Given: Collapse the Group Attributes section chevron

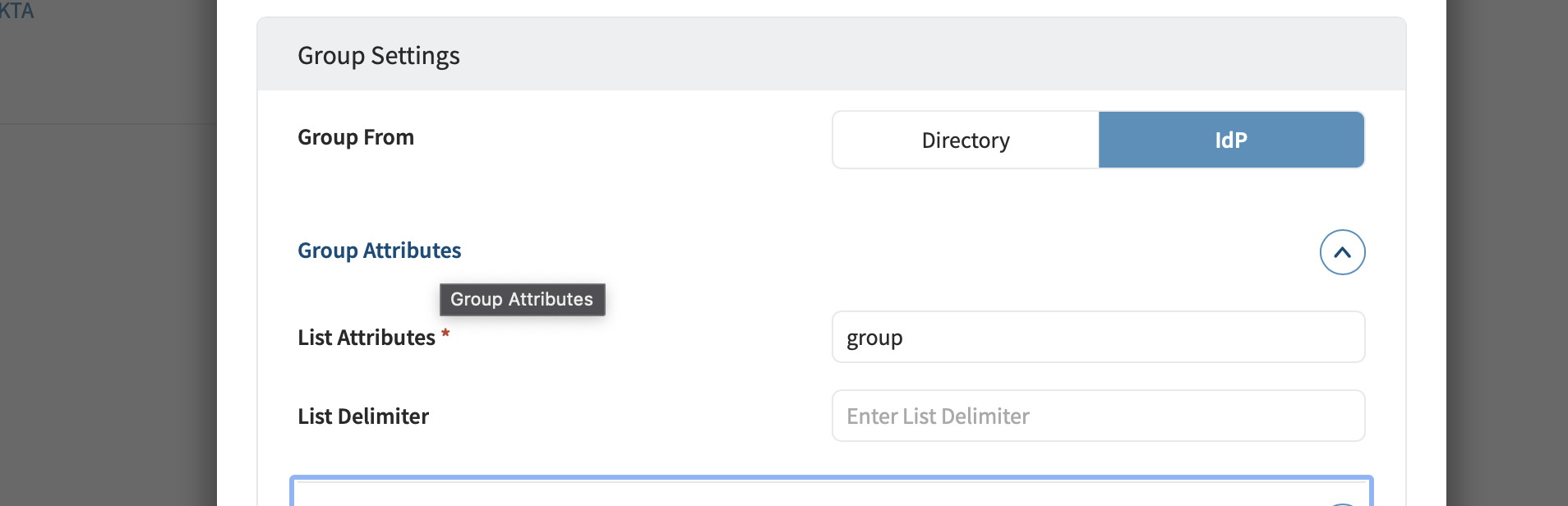Looking at the screenshot, I should [x=1342, y=252].
